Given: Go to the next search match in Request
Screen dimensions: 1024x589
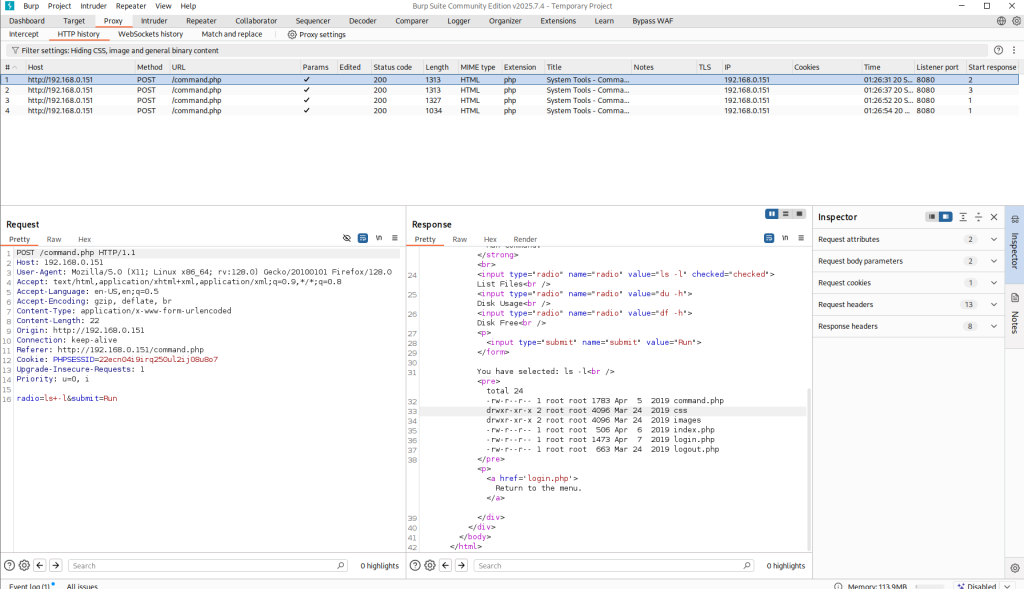Looking at the screenshot, I should pos(55,565).
